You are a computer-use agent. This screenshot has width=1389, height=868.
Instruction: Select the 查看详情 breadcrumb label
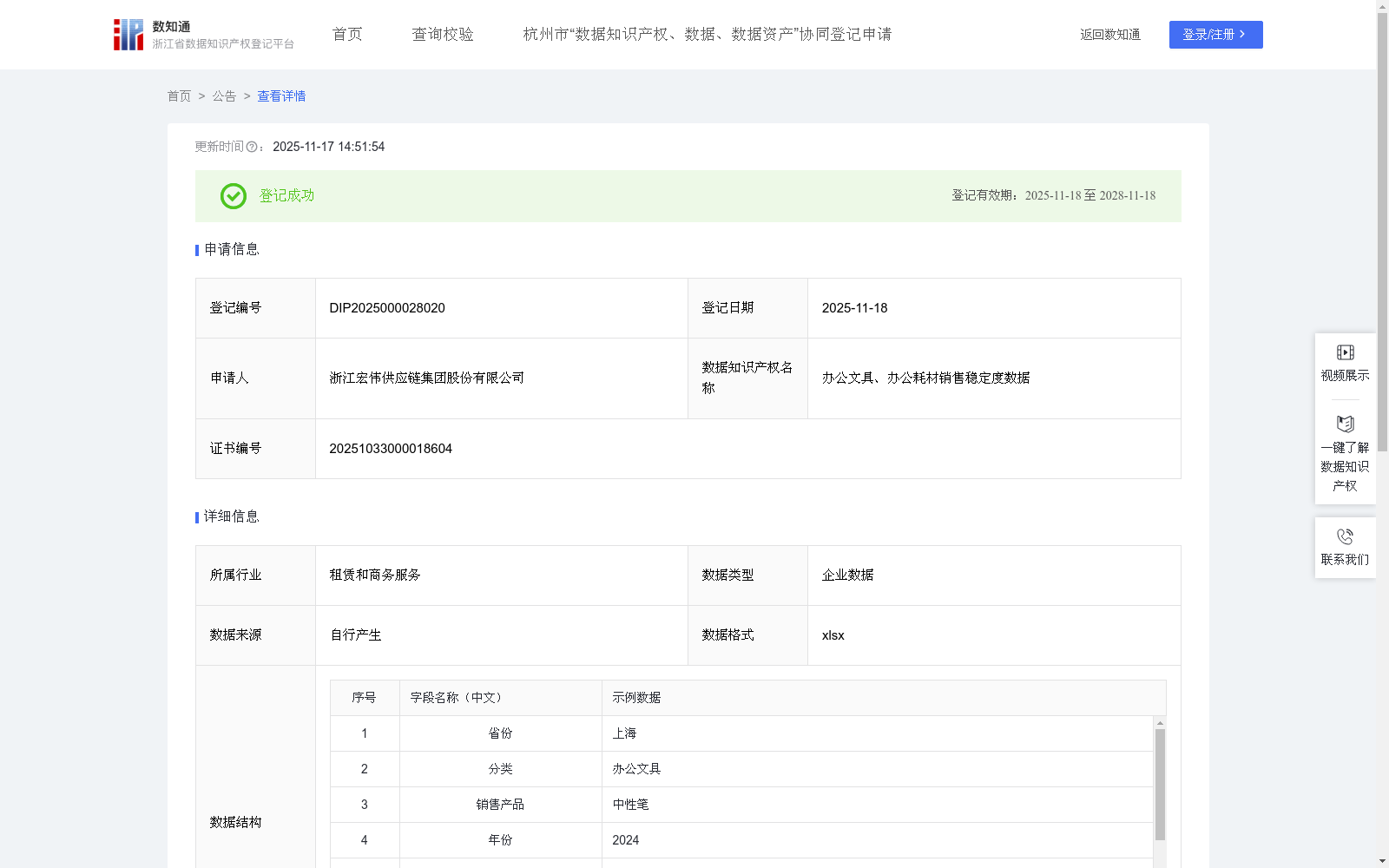280,96
